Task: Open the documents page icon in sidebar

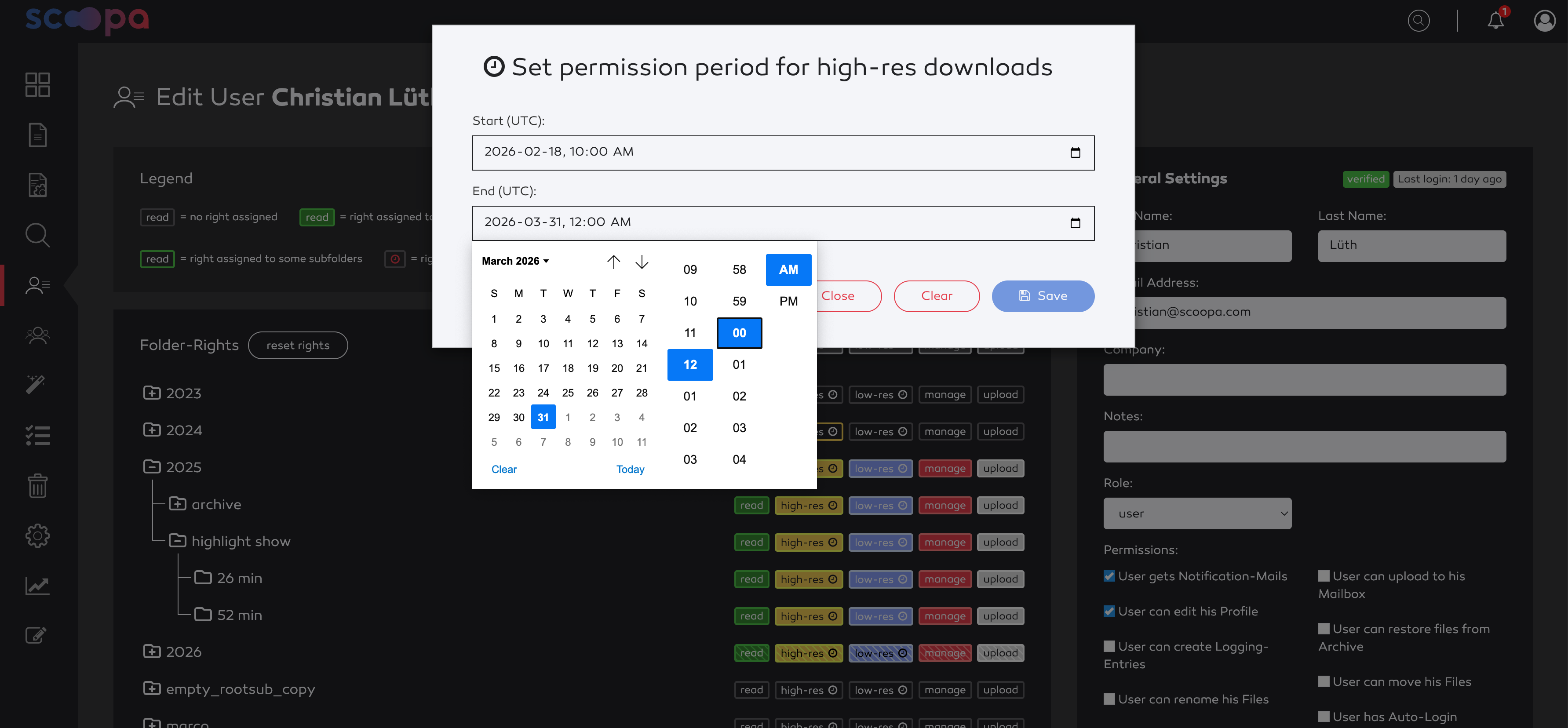Action: click(37, 135)
